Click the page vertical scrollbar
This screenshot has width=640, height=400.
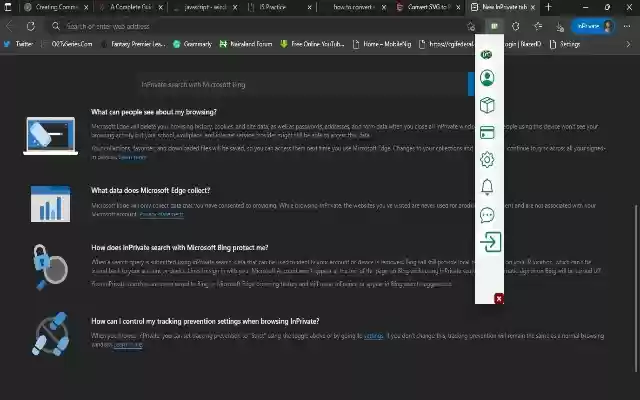[636, 288]
